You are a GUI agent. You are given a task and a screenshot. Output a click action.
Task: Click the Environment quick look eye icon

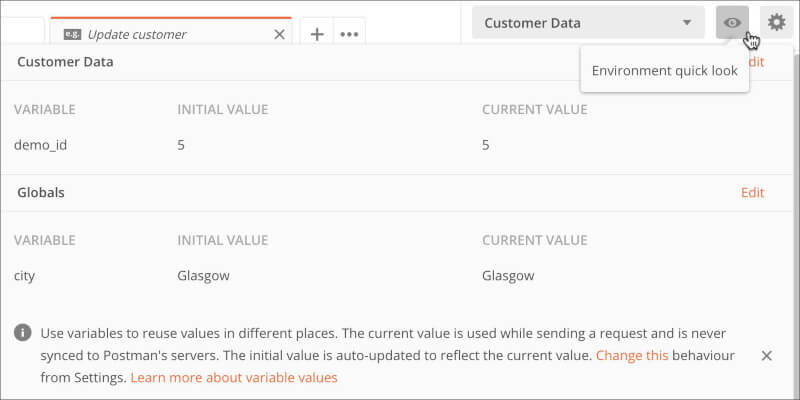click(732, 22)
